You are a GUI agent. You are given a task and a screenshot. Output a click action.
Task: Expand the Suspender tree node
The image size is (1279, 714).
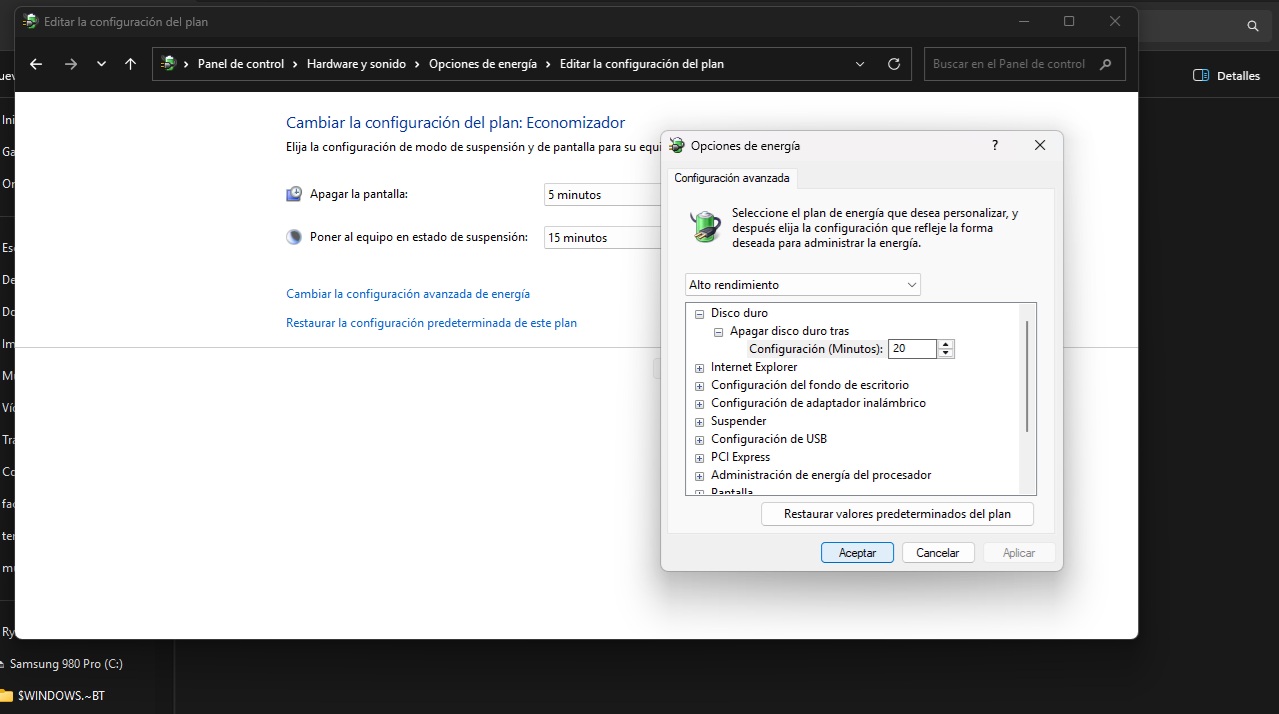(700, 422)
